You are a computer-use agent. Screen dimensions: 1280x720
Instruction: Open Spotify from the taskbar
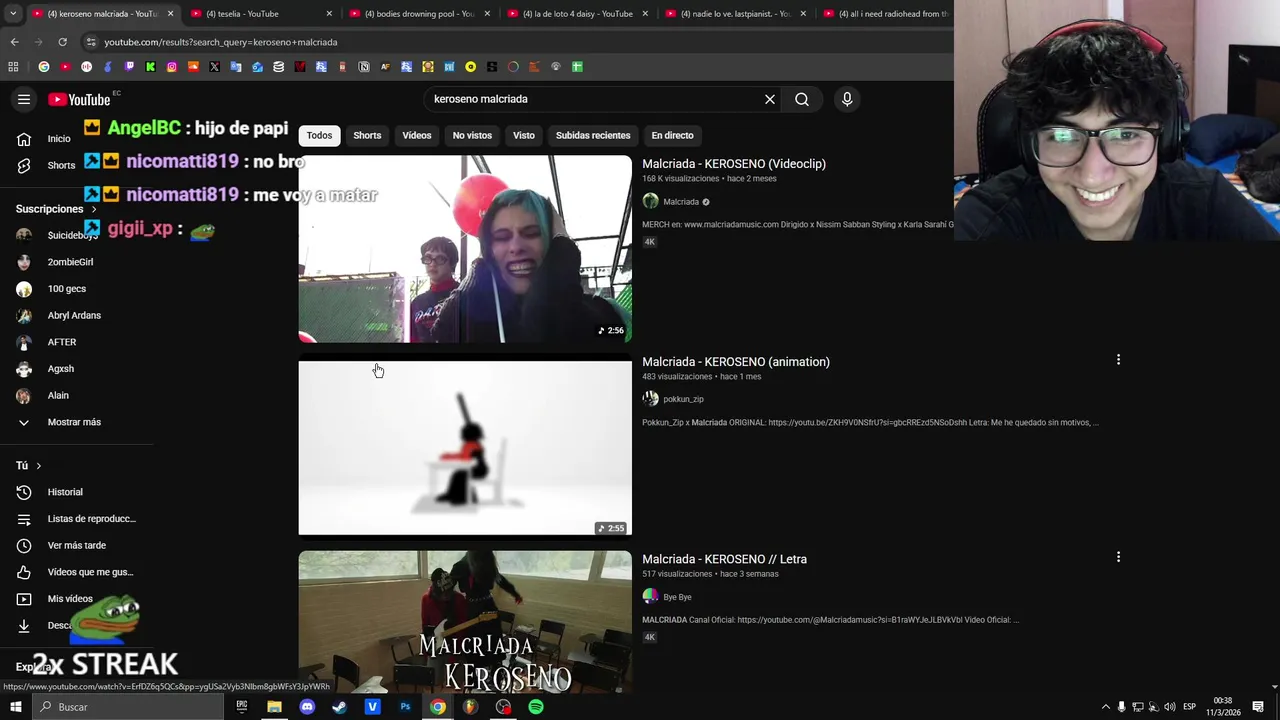pos(536,707)
